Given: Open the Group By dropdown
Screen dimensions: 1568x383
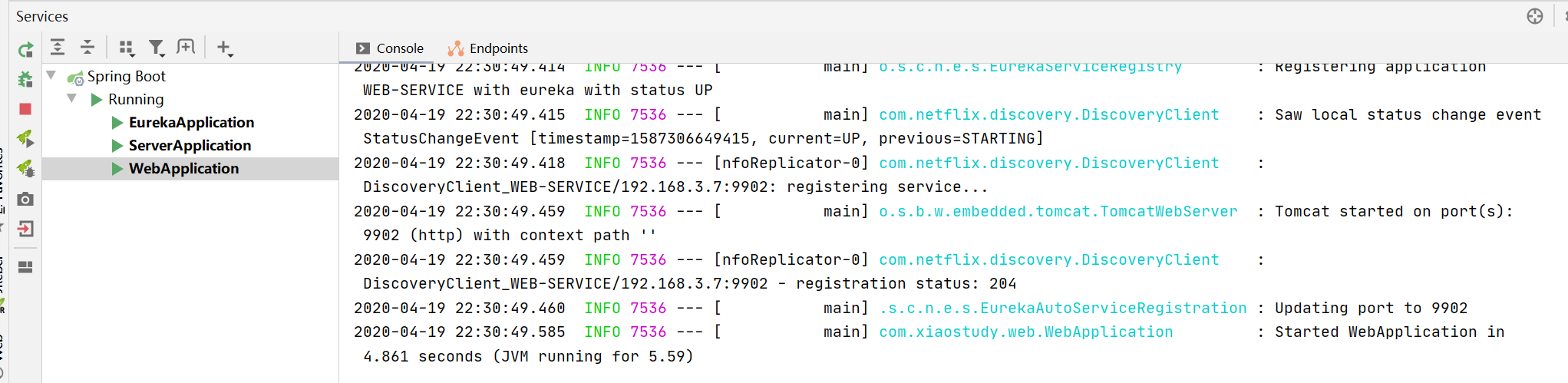Looking at the screenshot, I should 127,48.
